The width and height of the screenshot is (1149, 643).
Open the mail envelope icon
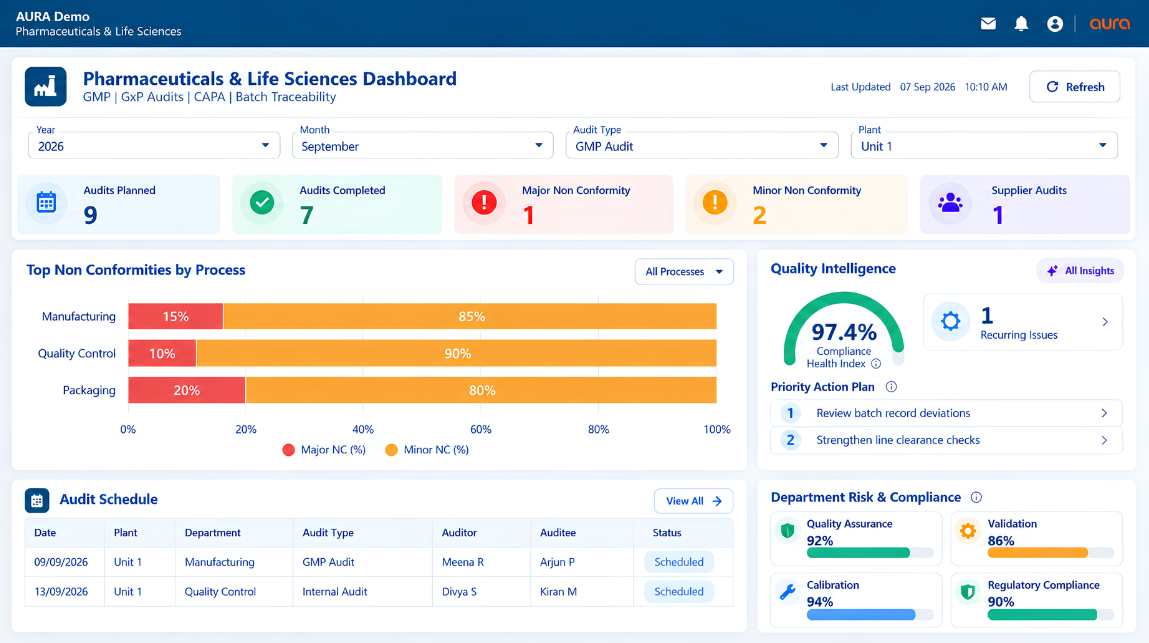[988, 23]
